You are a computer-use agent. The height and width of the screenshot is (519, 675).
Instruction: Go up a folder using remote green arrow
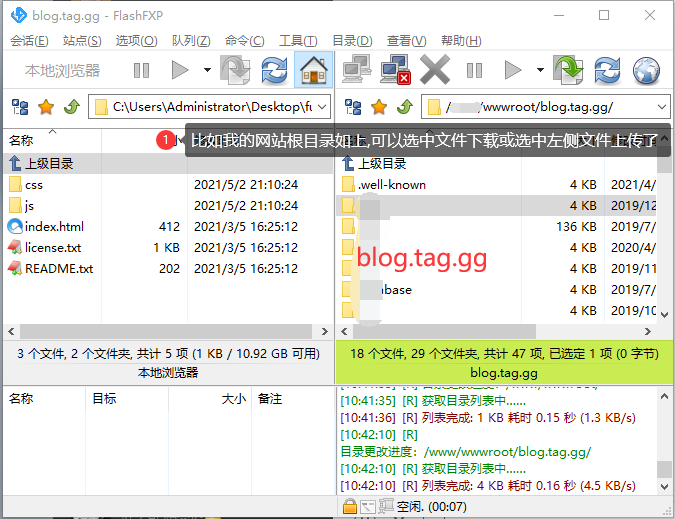click(x=404, y=107)
